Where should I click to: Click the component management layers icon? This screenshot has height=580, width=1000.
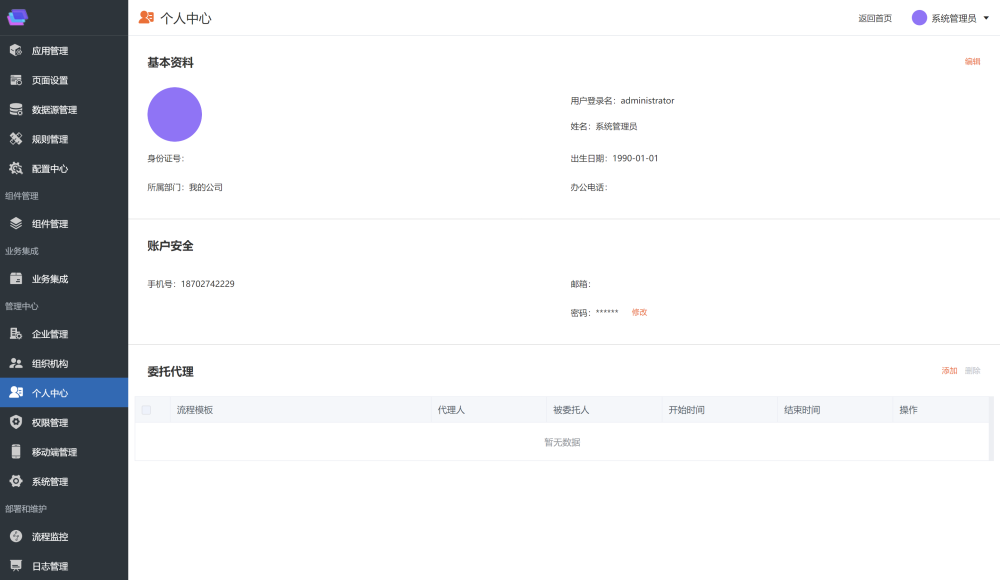(x=16, y=224)
